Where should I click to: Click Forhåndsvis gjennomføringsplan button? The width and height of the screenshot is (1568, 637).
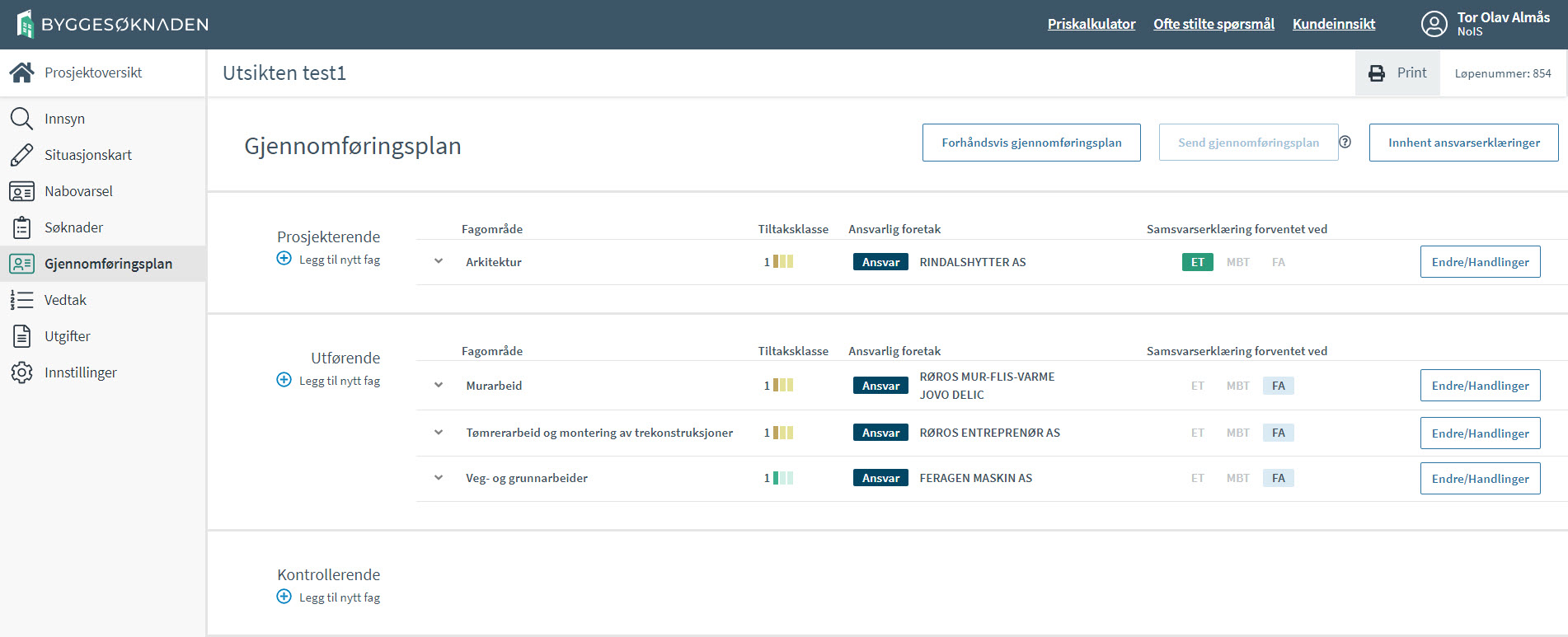1031,143
